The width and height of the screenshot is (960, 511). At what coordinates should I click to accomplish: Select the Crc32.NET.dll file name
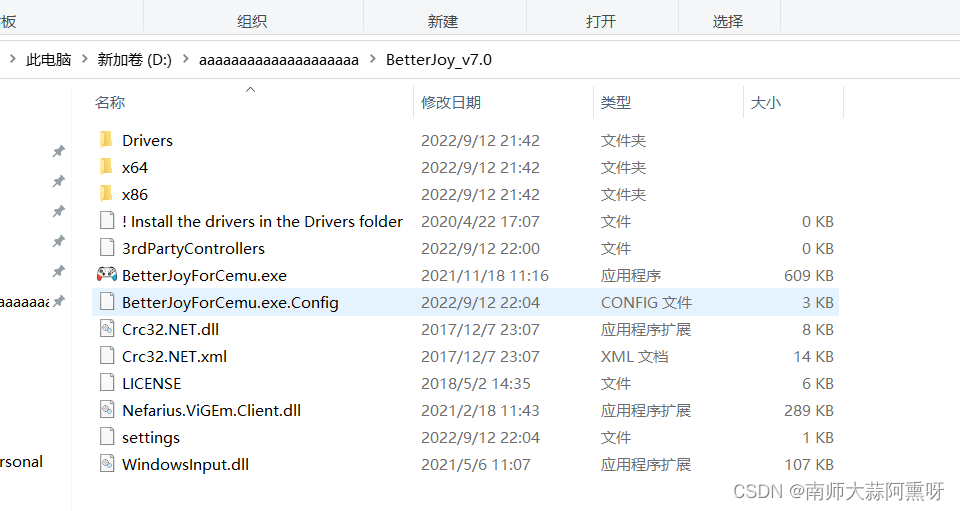point(170,329)
